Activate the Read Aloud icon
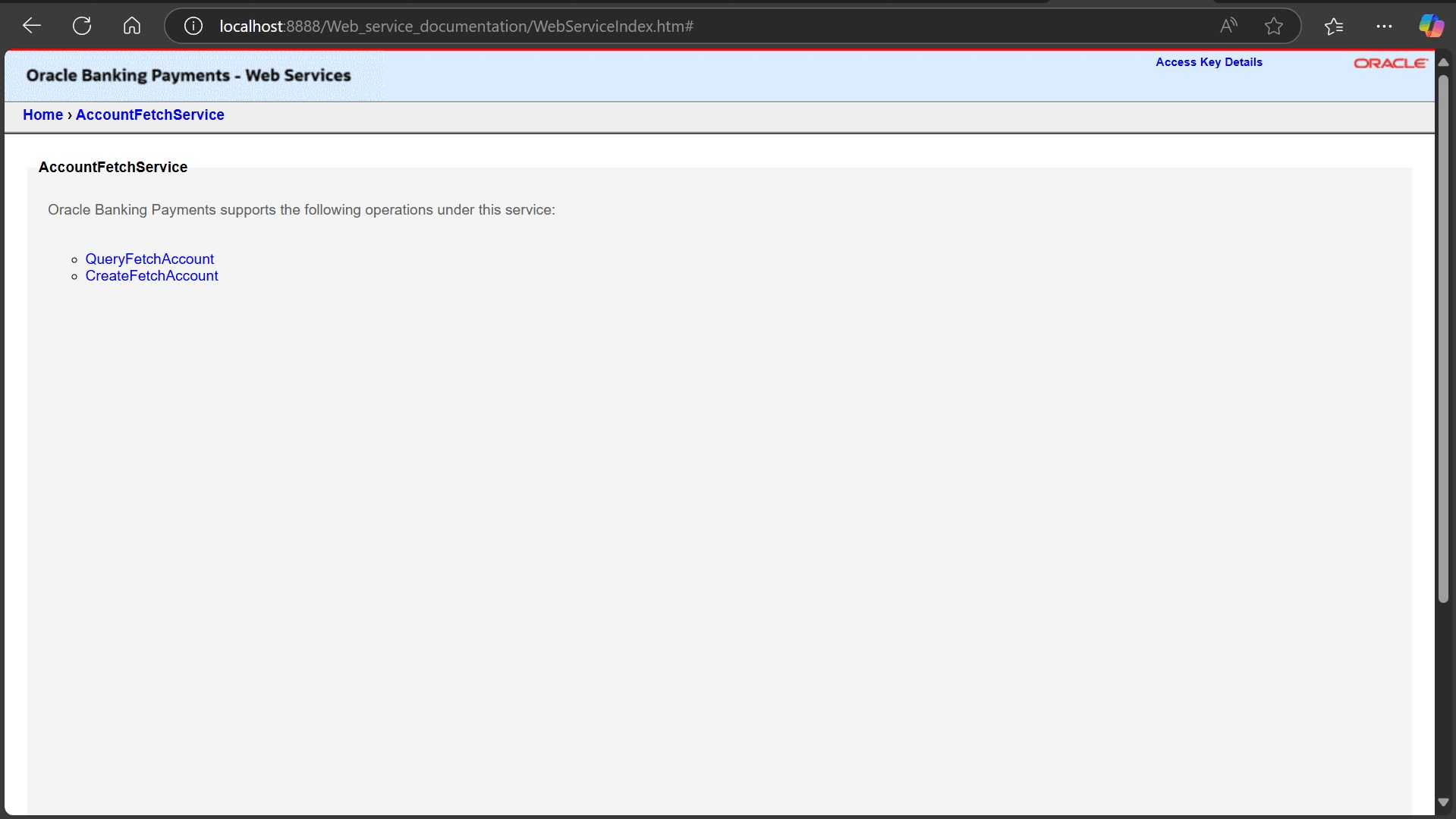Image resolution: width=1456 pixels, height=819 pixels. click(1228, 26)
